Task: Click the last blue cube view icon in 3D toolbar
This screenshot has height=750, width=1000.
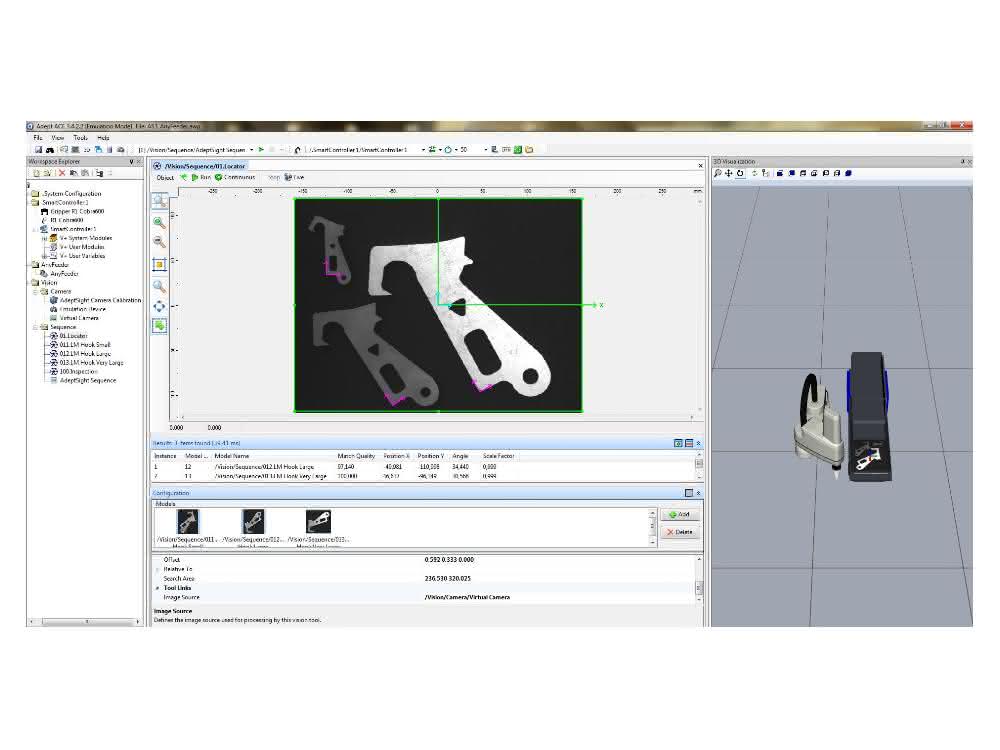Action: click(848, 173)
